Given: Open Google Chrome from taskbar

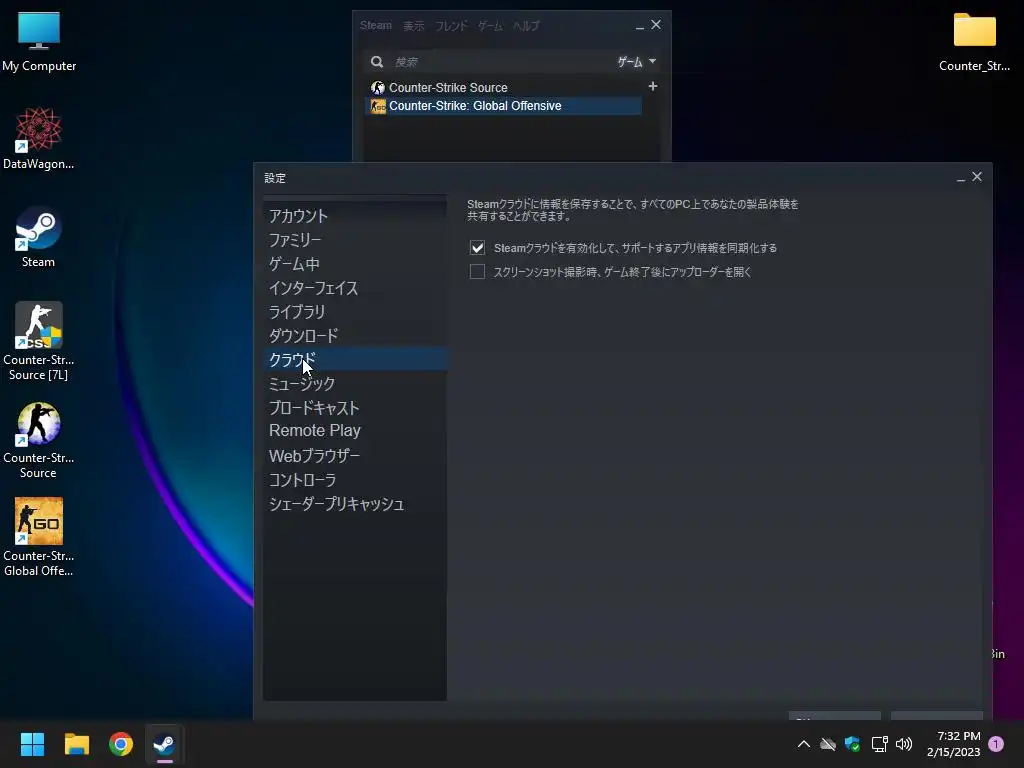Looking at the screenshot, I should (x=121, y=744).
